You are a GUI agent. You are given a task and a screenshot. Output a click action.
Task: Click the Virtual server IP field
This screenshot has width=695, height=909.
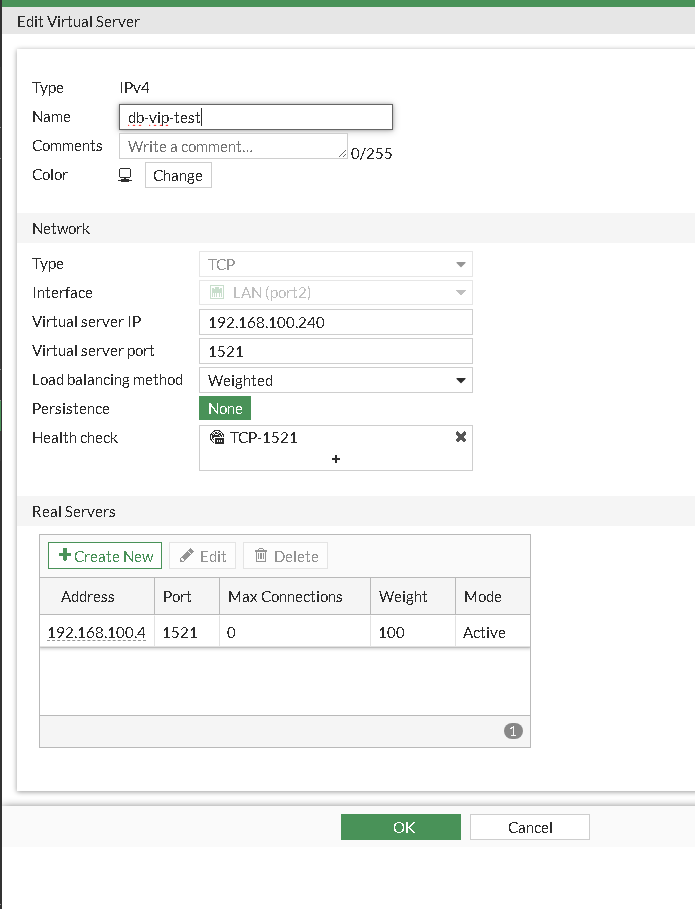click(x=336, y=322)
